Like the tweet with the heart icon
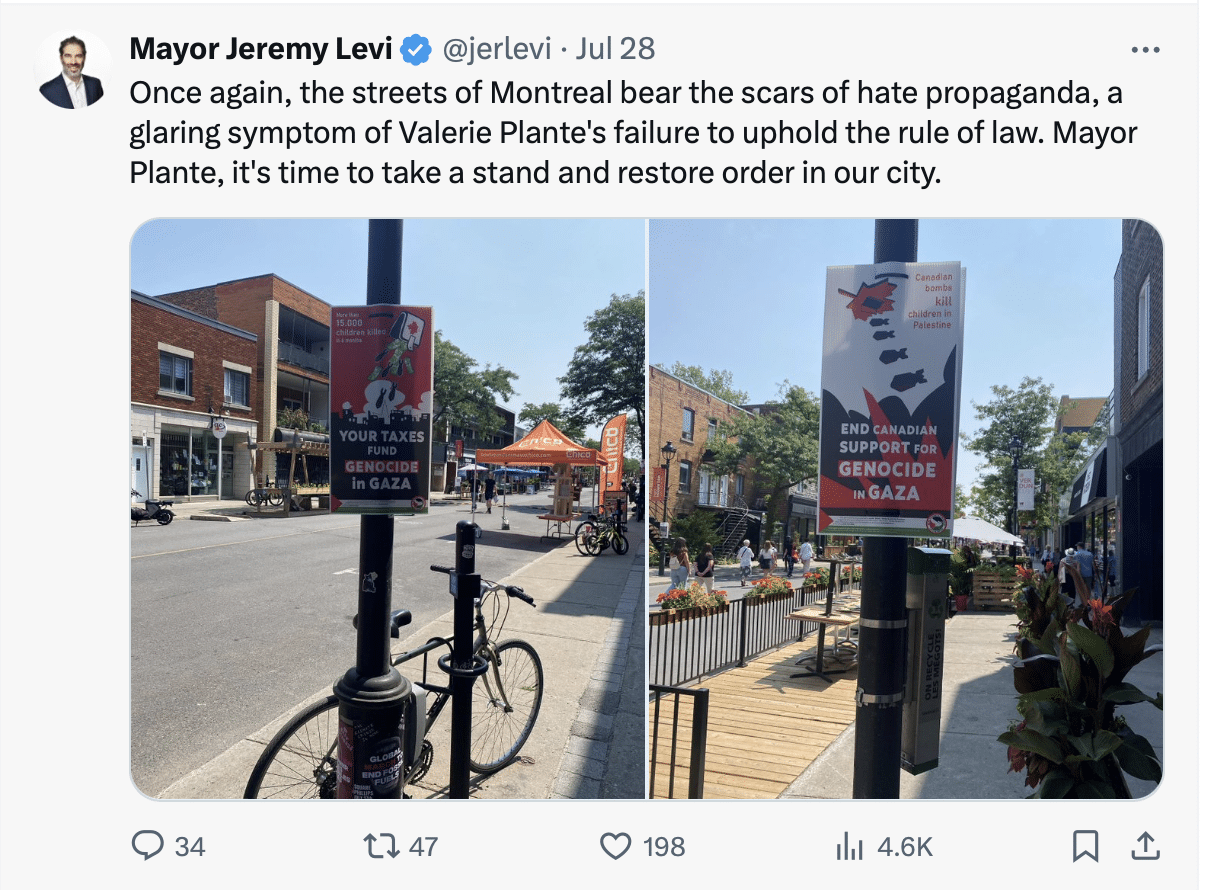This screenshot has width=1206, height=890. pyautogui.click(x=616, y=846)
